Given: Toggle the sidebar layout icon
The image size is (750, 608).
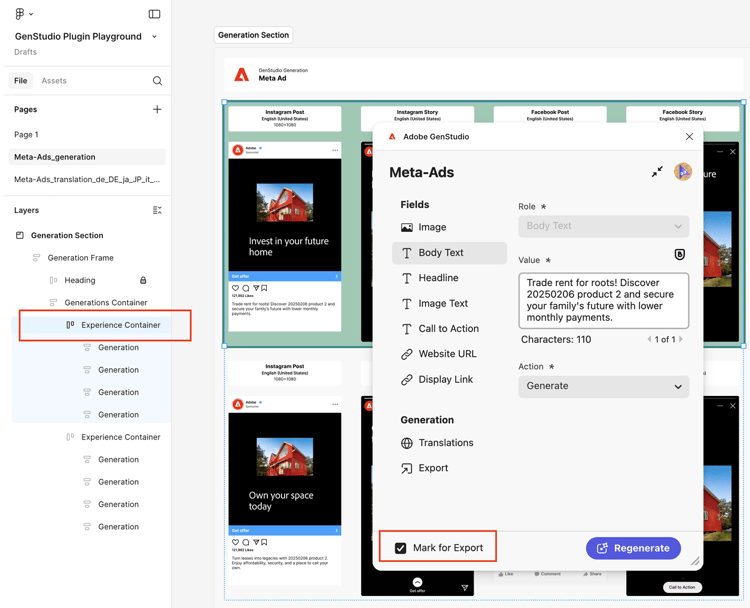Looking at the screenshot, I should [x=154, y=14].
